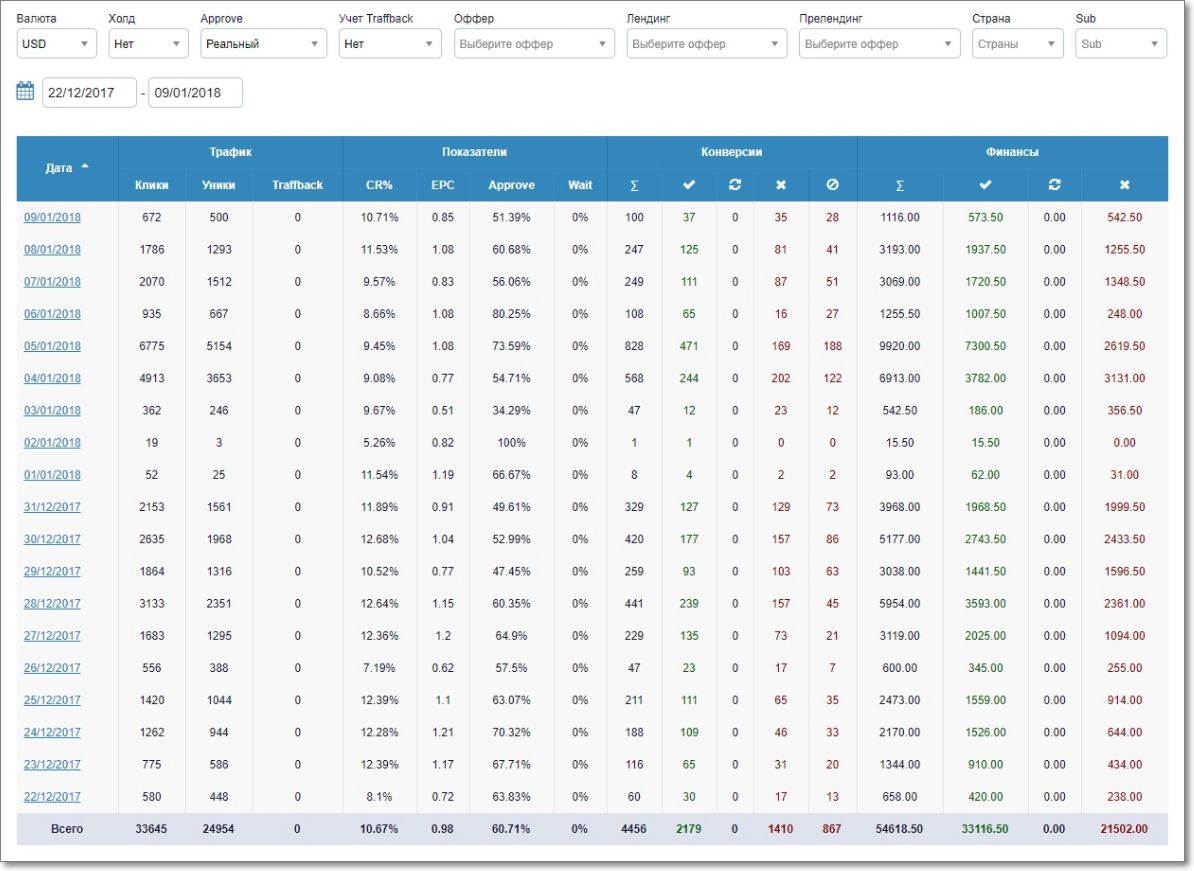Sort by the Конверсии total sum icon
The width and height of the screenshot is (1194, 871).
click(634, 185)
